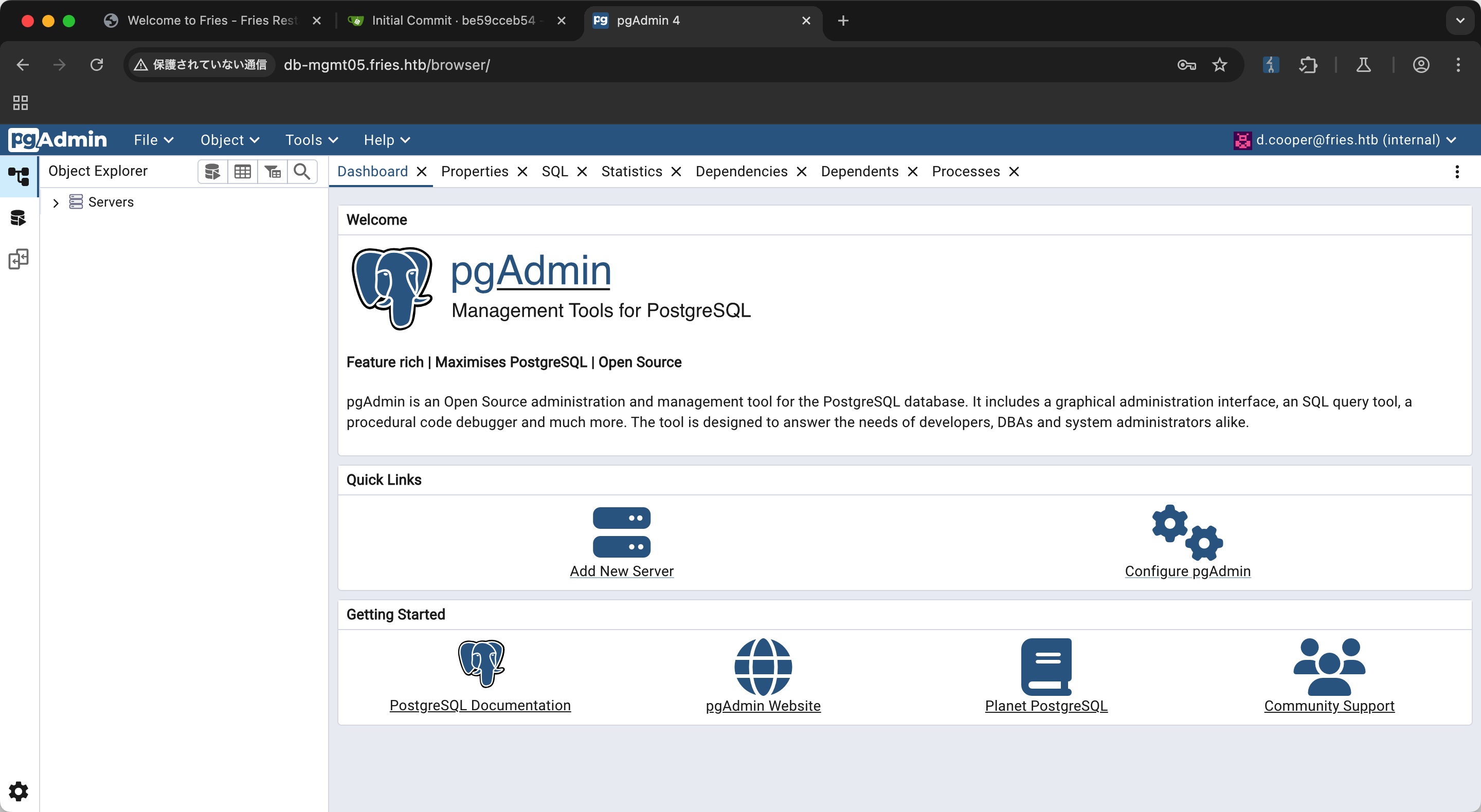The height and width of the screenshot is (812, 1481).
Task: Open the panel options kebab menu
Action: (1457, 172)
